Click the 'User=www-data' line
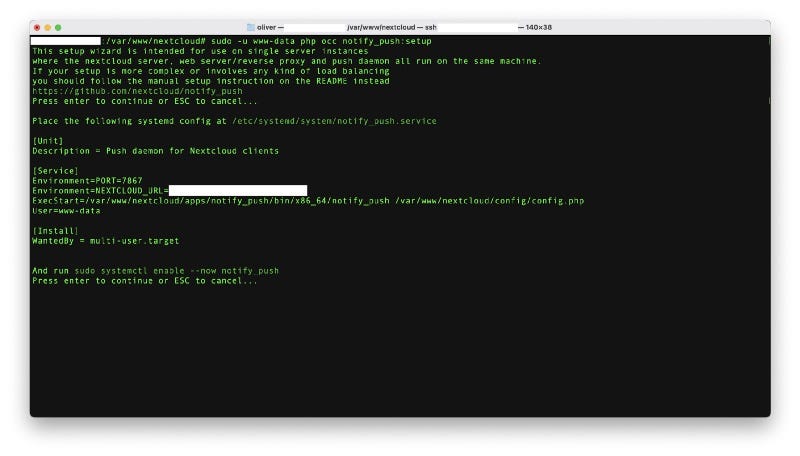The width and height of the screenshot is (800, 456). pos(66,211)
